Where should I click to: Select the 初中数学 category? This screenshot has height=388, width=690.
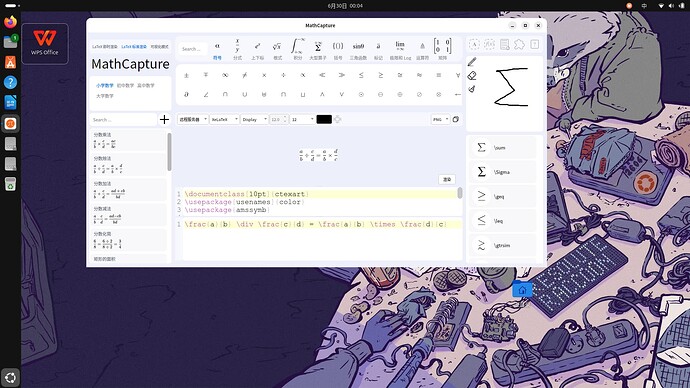pyautogui.click(x=125, y=85)
